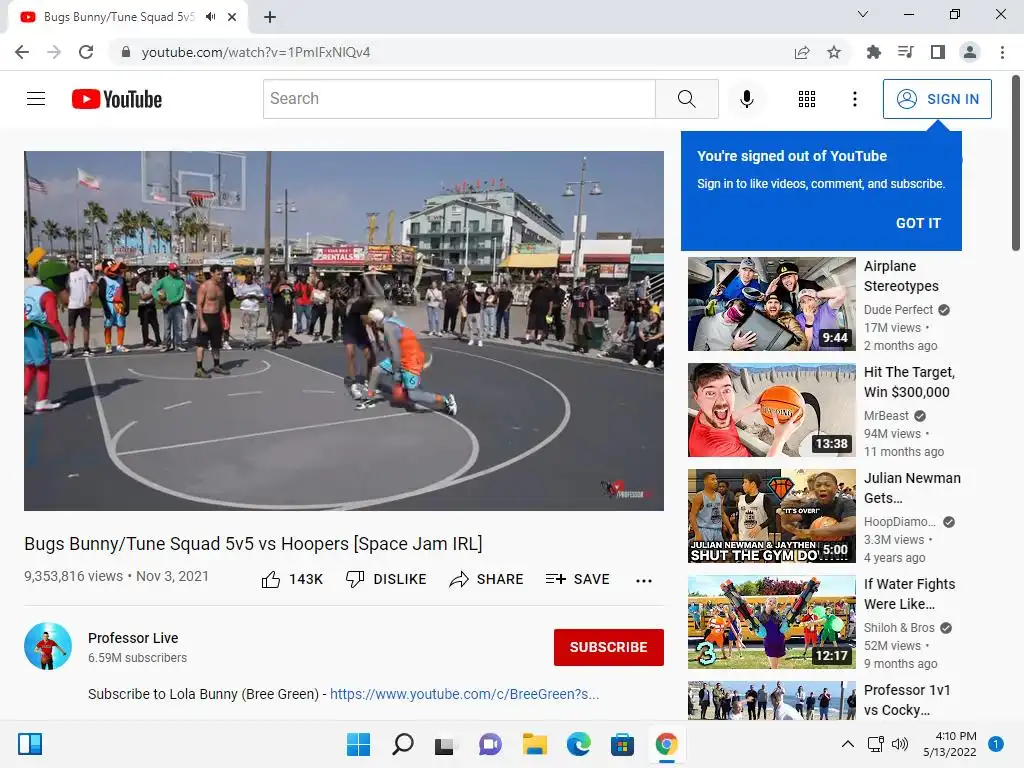This screenshot has width=1024, height=768.
Task: Mute the tab via the speaker icon
Action: point(210,17)
